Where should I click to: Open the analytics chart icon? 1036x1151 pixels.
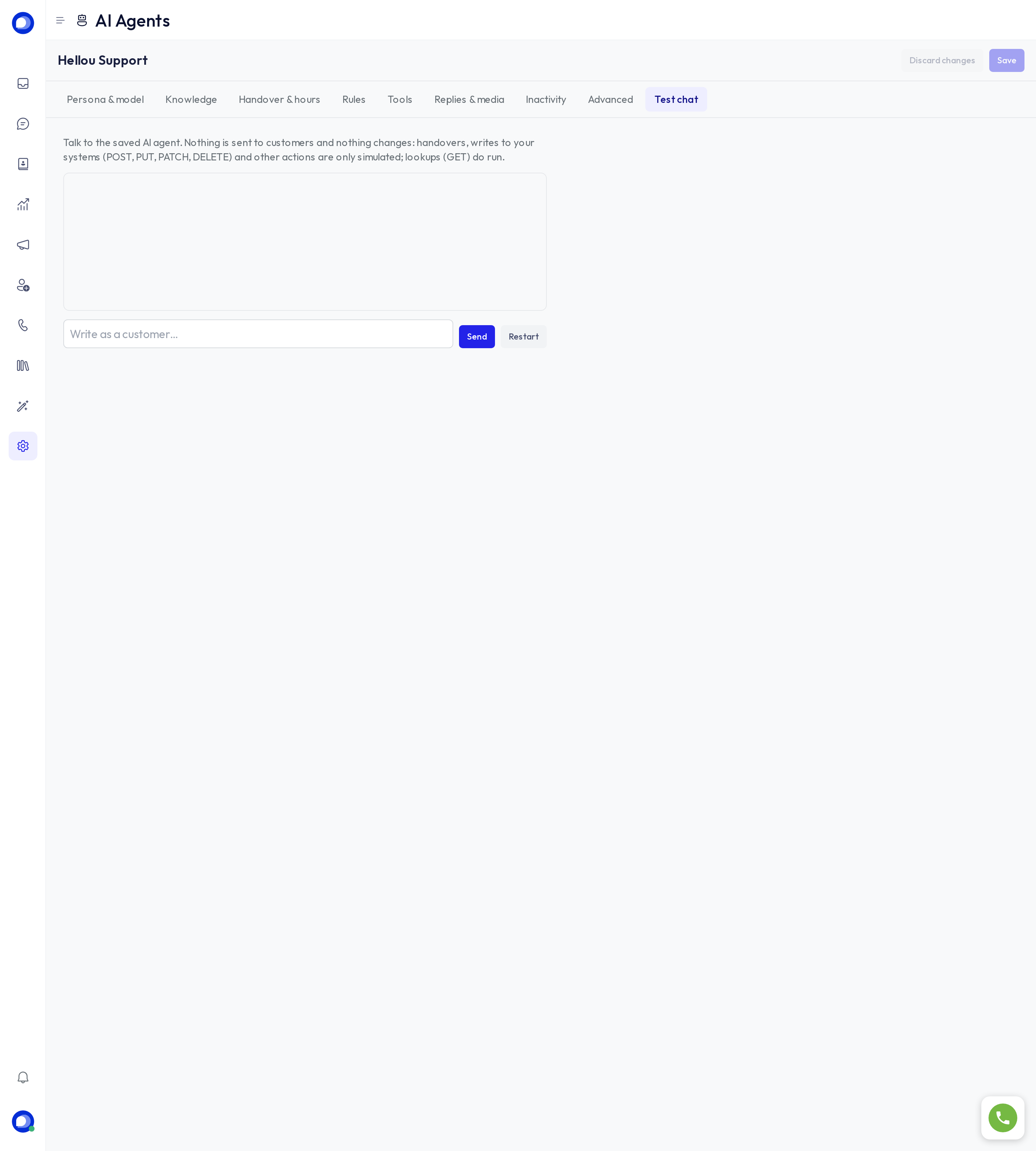23,204
